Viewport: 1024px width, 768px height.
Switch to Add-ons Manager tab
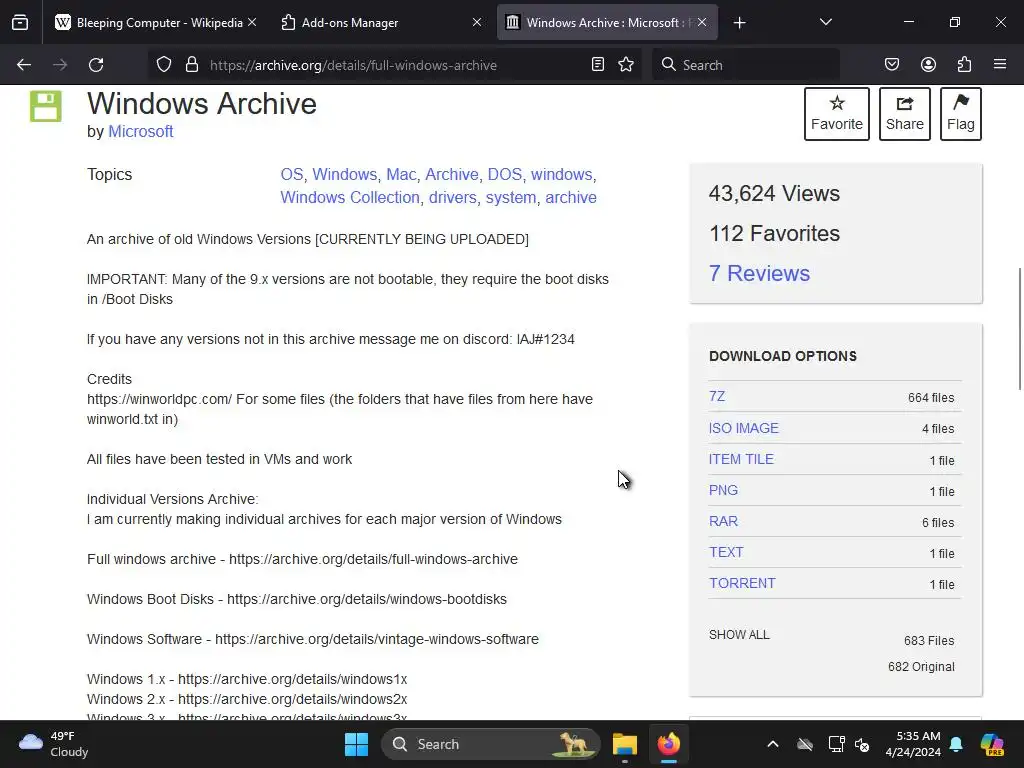coord(381,22)
